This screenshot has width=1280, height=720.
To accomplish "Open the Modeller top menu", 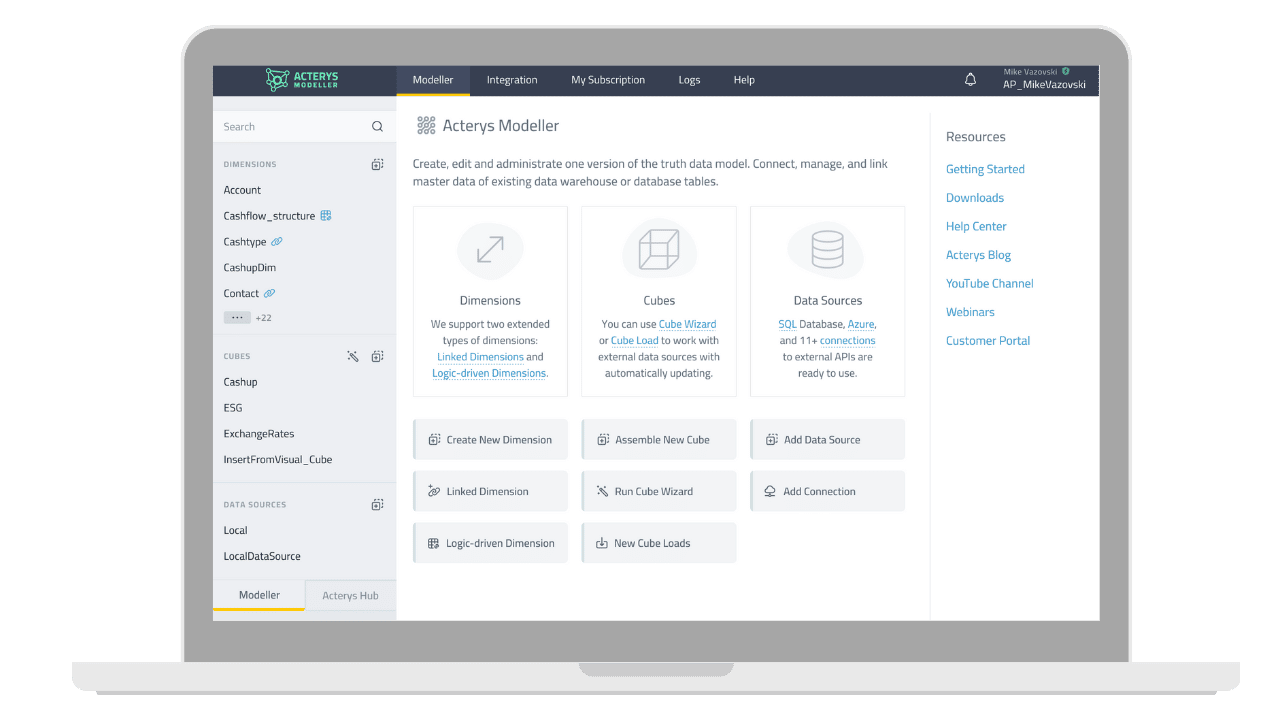I will (x=433, y=80).
